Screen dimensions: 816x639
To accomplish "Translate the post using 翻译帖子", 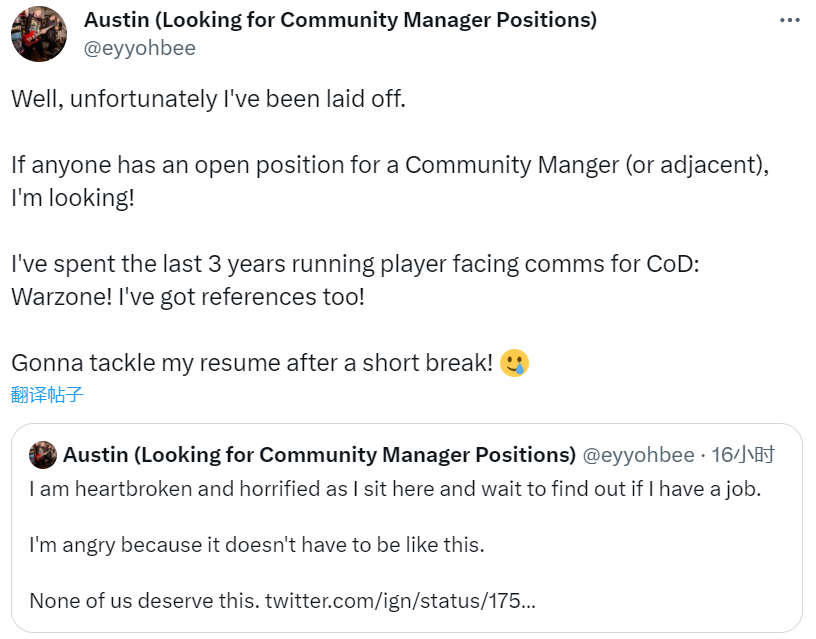I will pos(47,394).
